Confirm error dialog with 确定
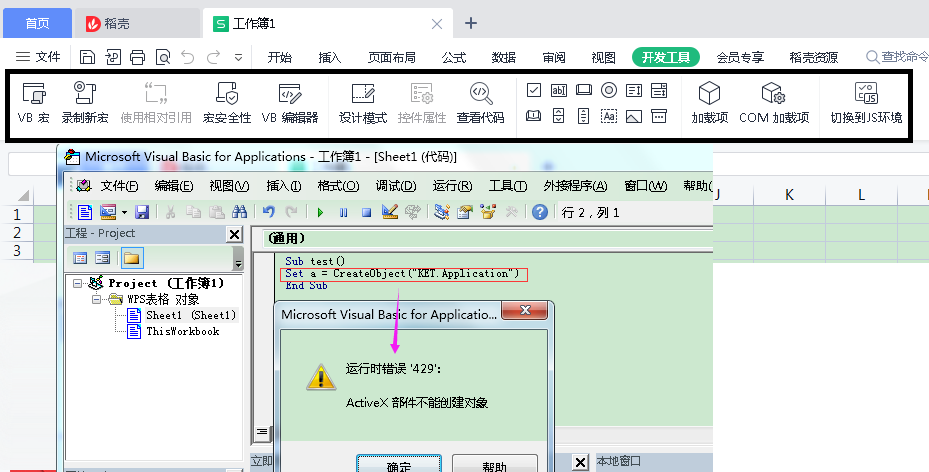Viewport: 929px width, 472px height. pos(399,464)
